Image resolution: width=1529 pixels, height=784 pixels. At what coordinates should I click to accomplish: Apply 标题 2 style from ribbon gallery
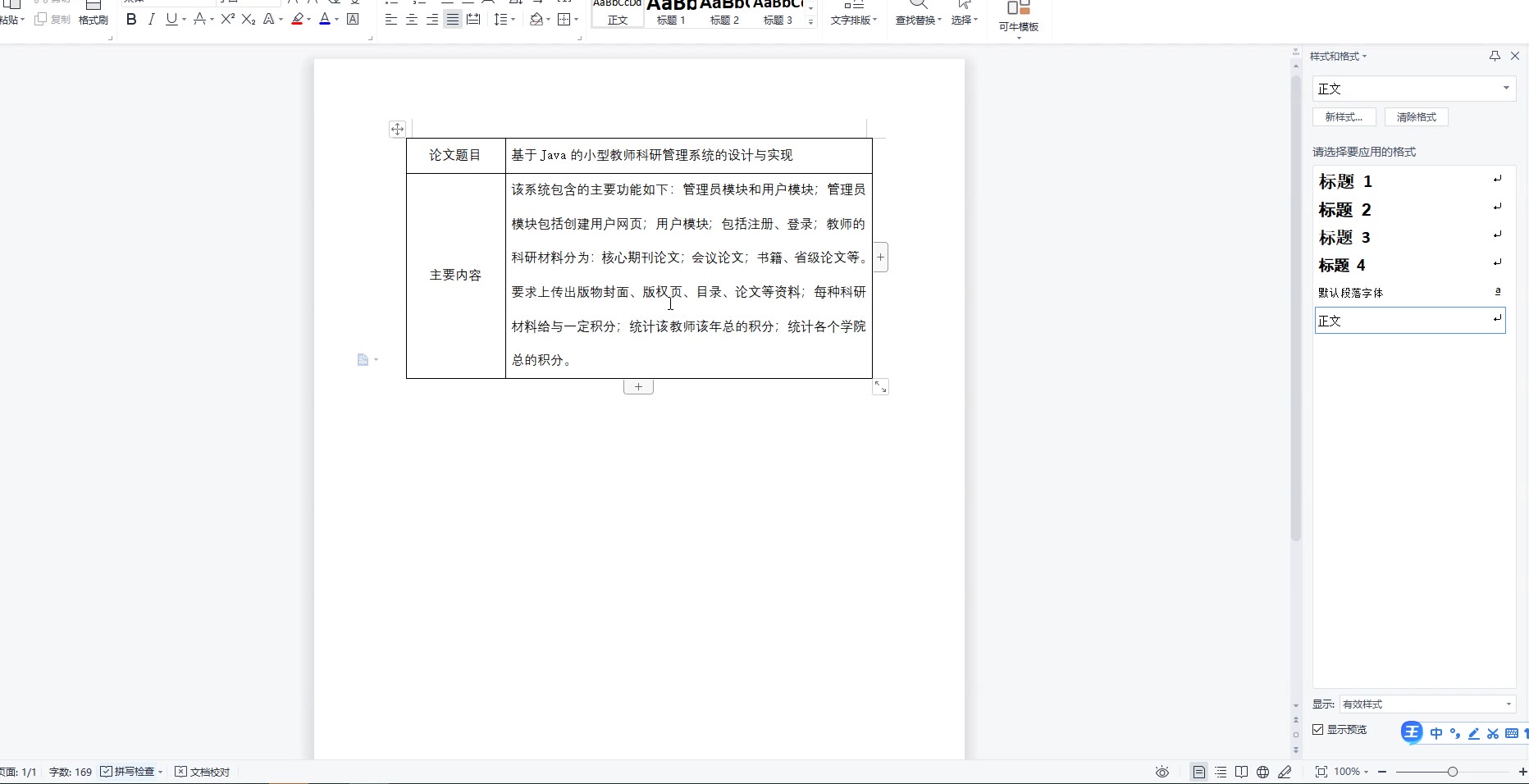click(724, 13)
